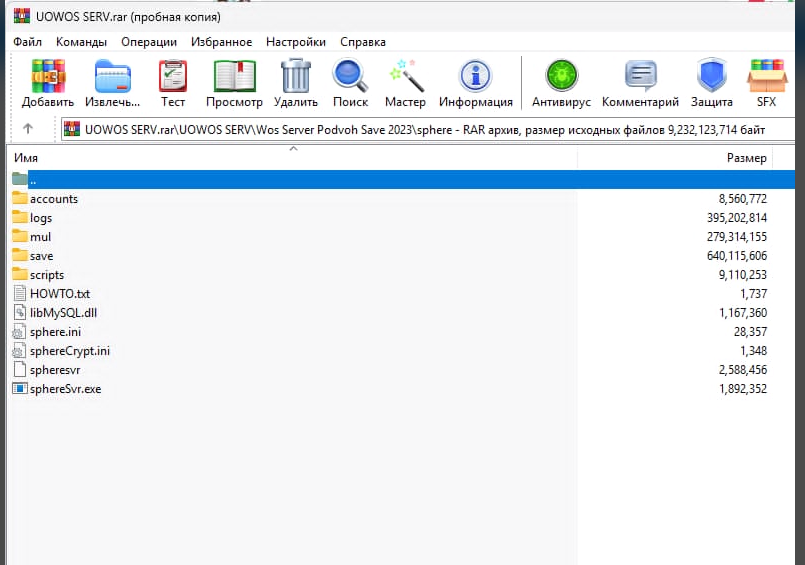805x565 pixels.
Task: Select the scripts folder icon
Action: (20, 274)
